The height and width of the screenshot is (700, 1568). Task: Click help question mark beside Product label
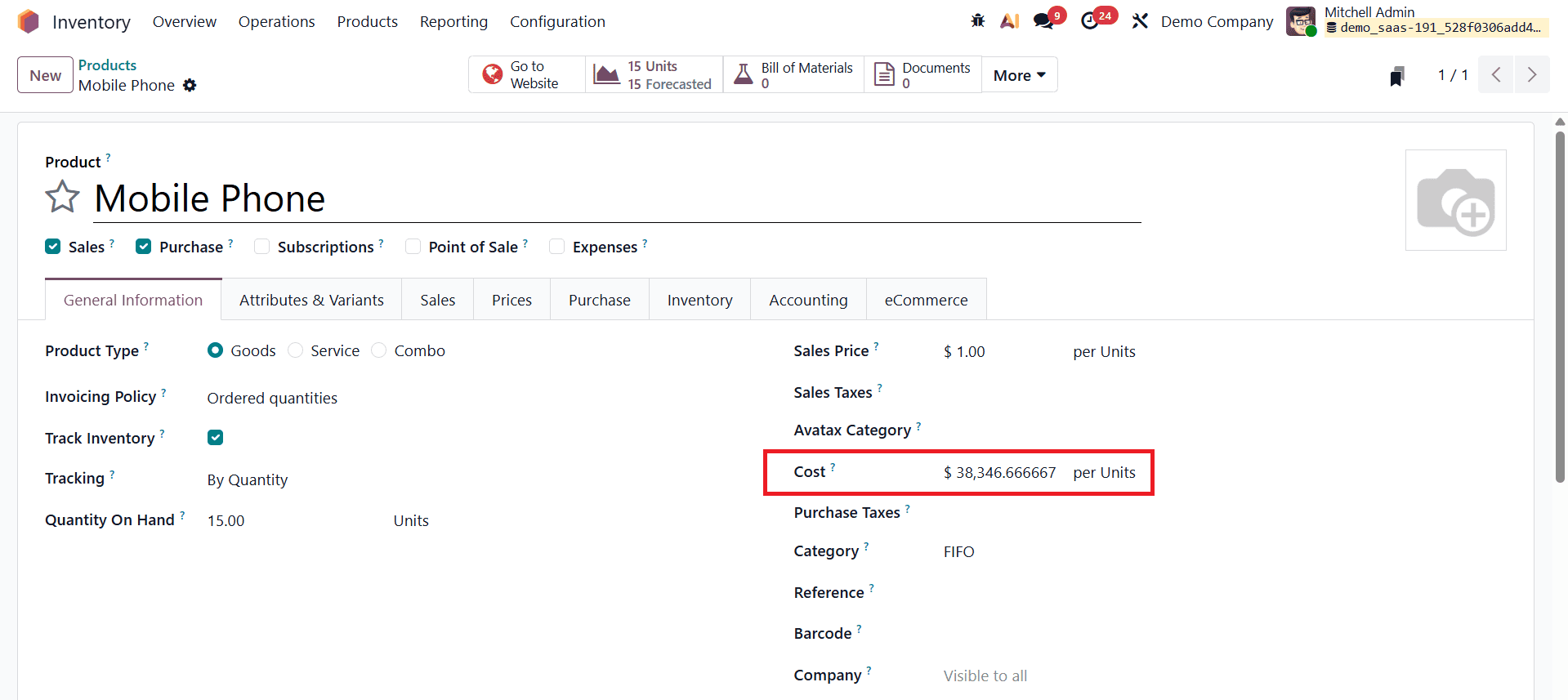pyautogui.click(x=108, y=157)
